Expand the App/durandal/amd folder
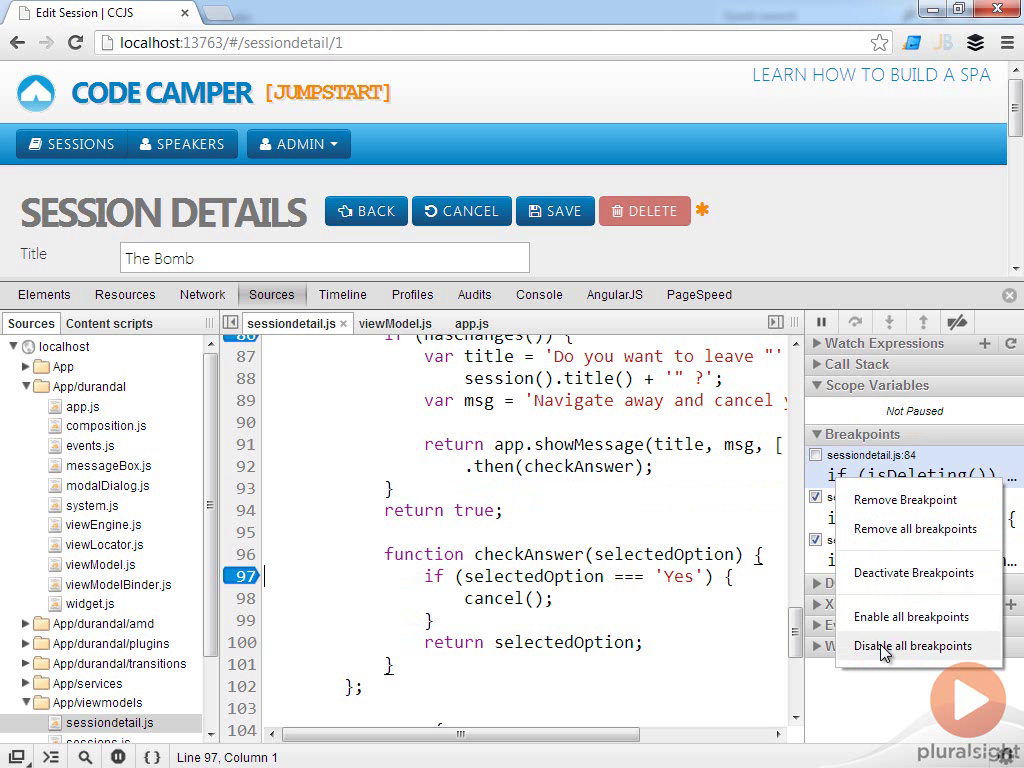Image resolution: width=1024 pixels, height=768 pixels. tap(26, 624)
